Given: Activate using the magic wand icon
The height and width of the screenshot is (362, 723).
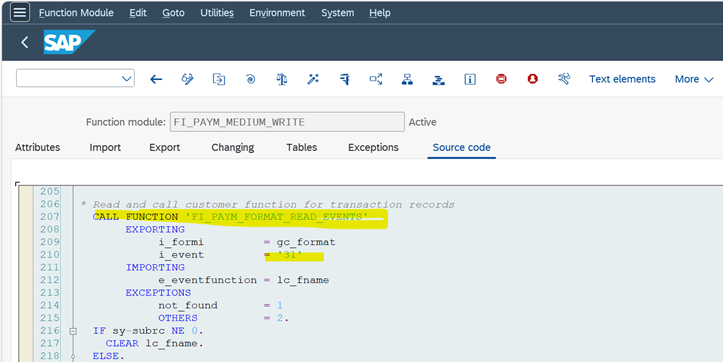Looking at the screenshot, I should (x=313, y=79).
